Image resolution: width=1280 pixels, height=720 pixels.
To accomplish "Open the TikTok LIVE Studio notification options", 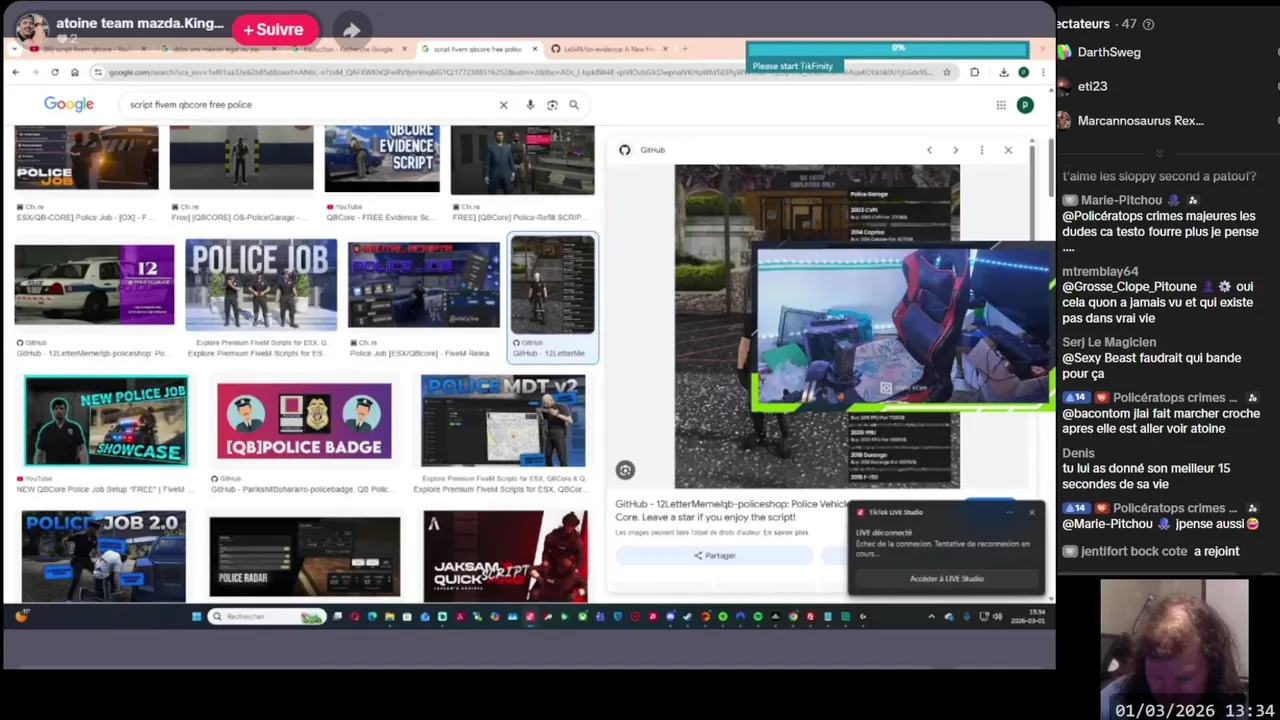I will pos(1010,512).
